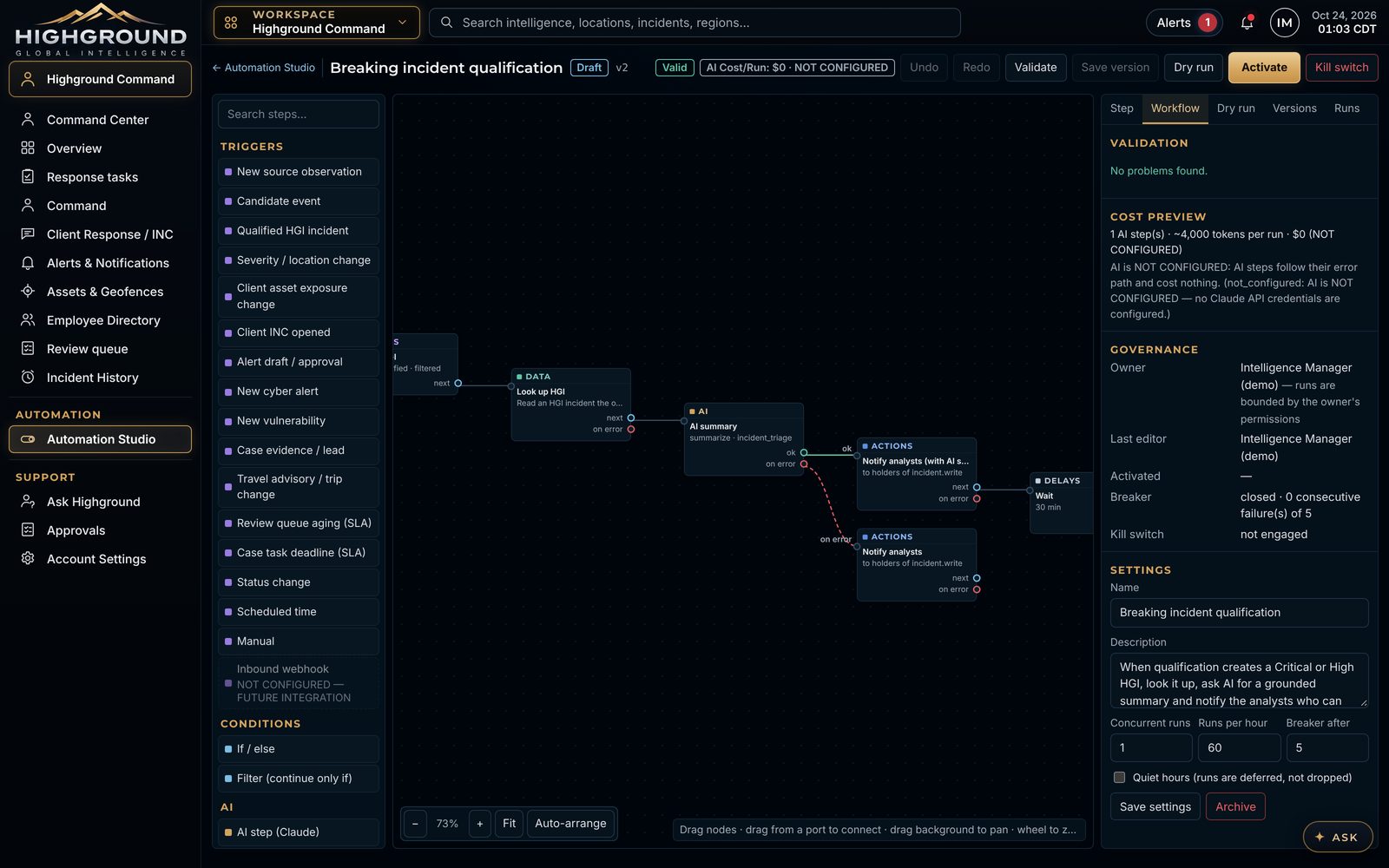The width and height of the screenshot is (1389, 868).
Task: Click Save settings button
Action: [x=1155, y=807]
